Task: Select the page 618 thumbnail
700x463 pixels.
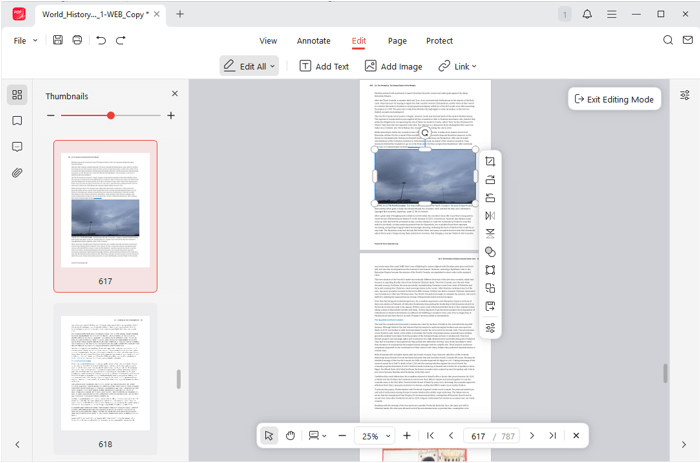Action: point(105,379)
